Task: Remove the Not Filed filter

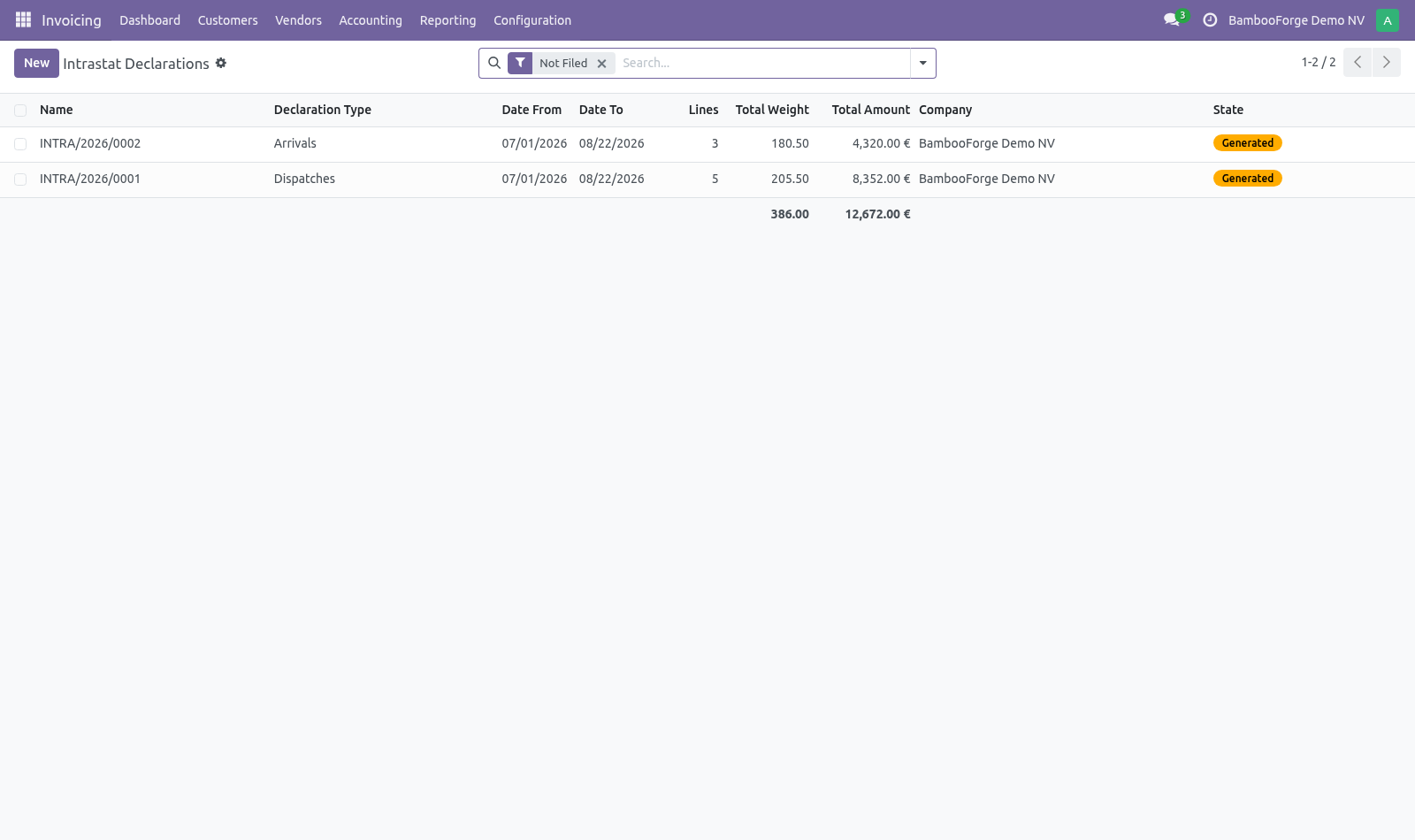Action: click(601, 64)
